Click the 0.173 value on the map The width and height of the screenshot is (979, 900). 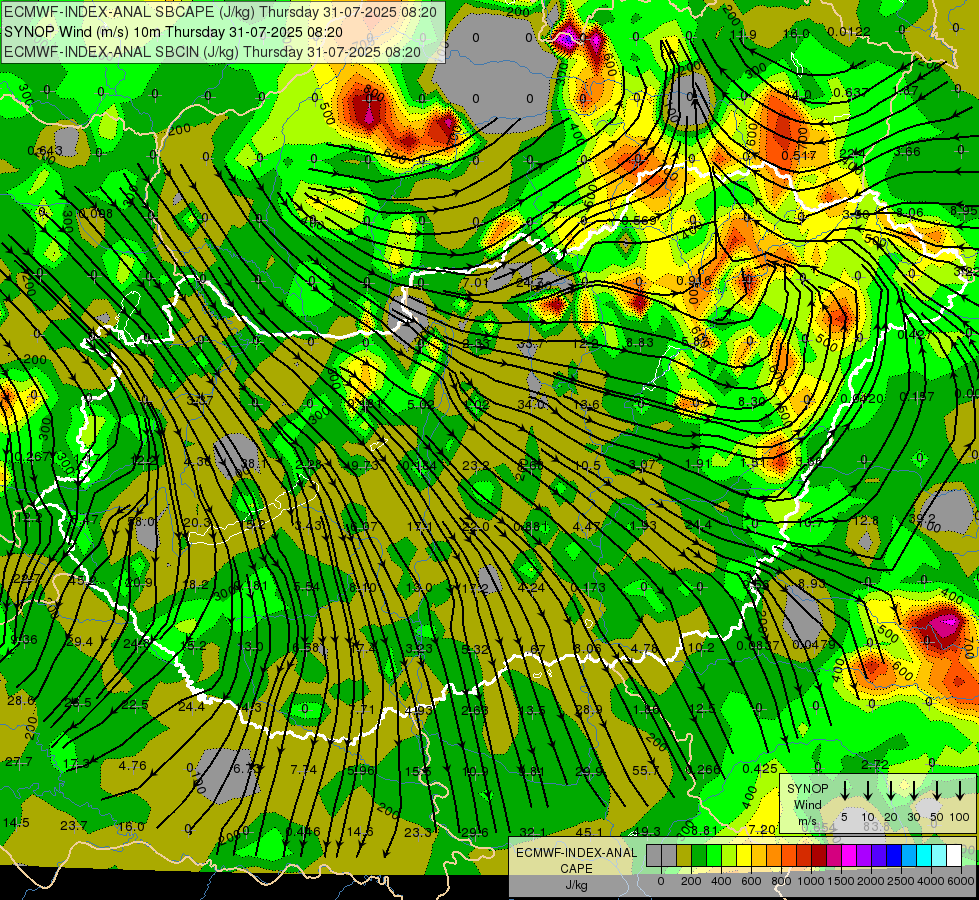click(x=588, y=587)
